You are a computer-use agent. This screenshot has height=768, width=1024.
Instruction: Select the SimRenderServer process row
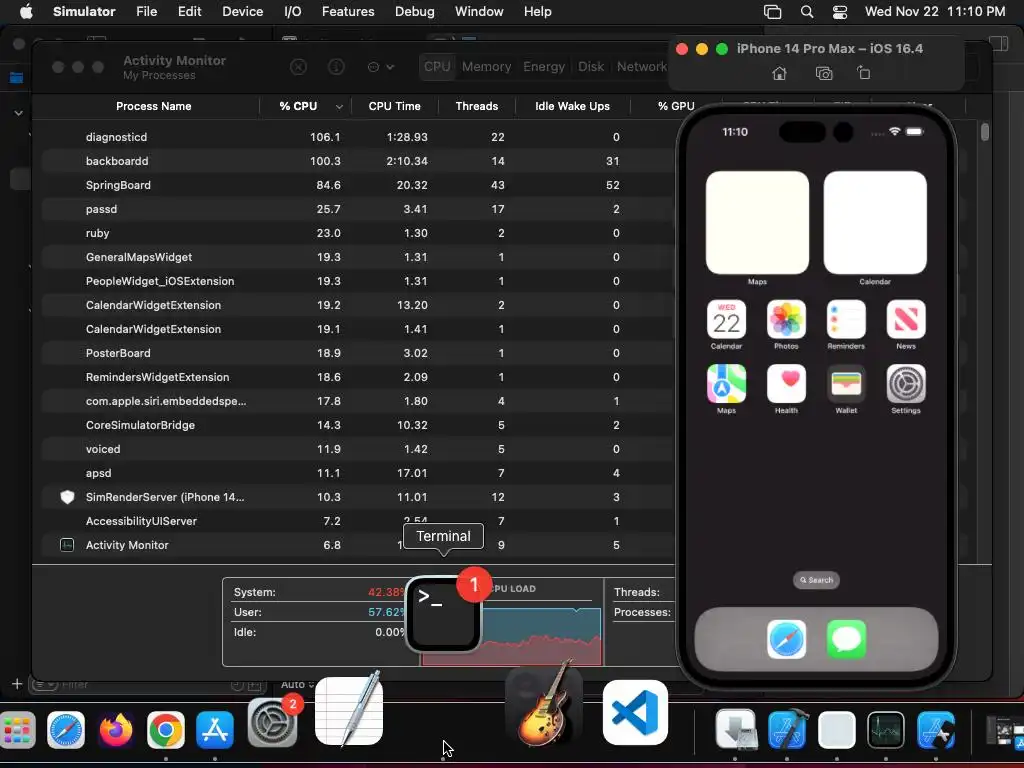[x=358, y=498]
